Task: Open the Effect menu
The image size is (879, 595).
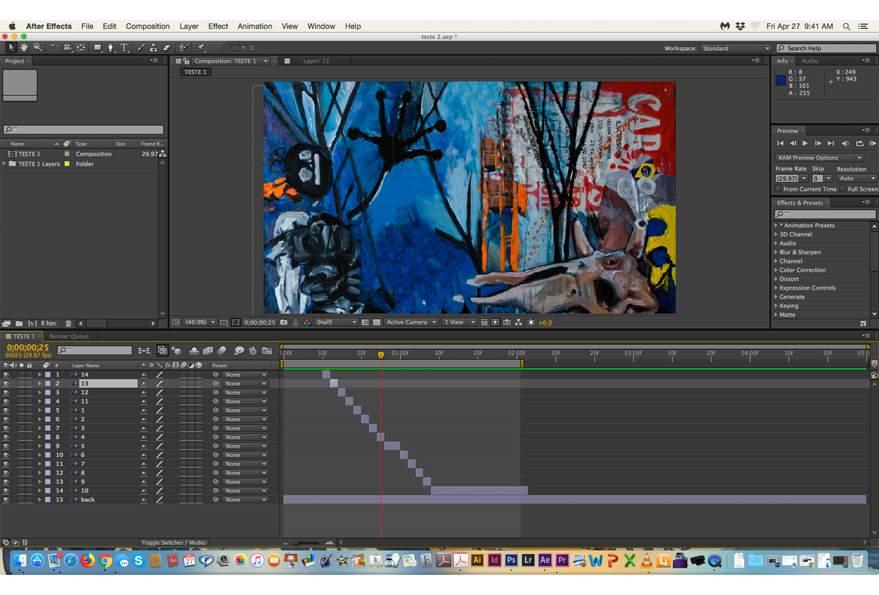Action: [x=218, y=26]
